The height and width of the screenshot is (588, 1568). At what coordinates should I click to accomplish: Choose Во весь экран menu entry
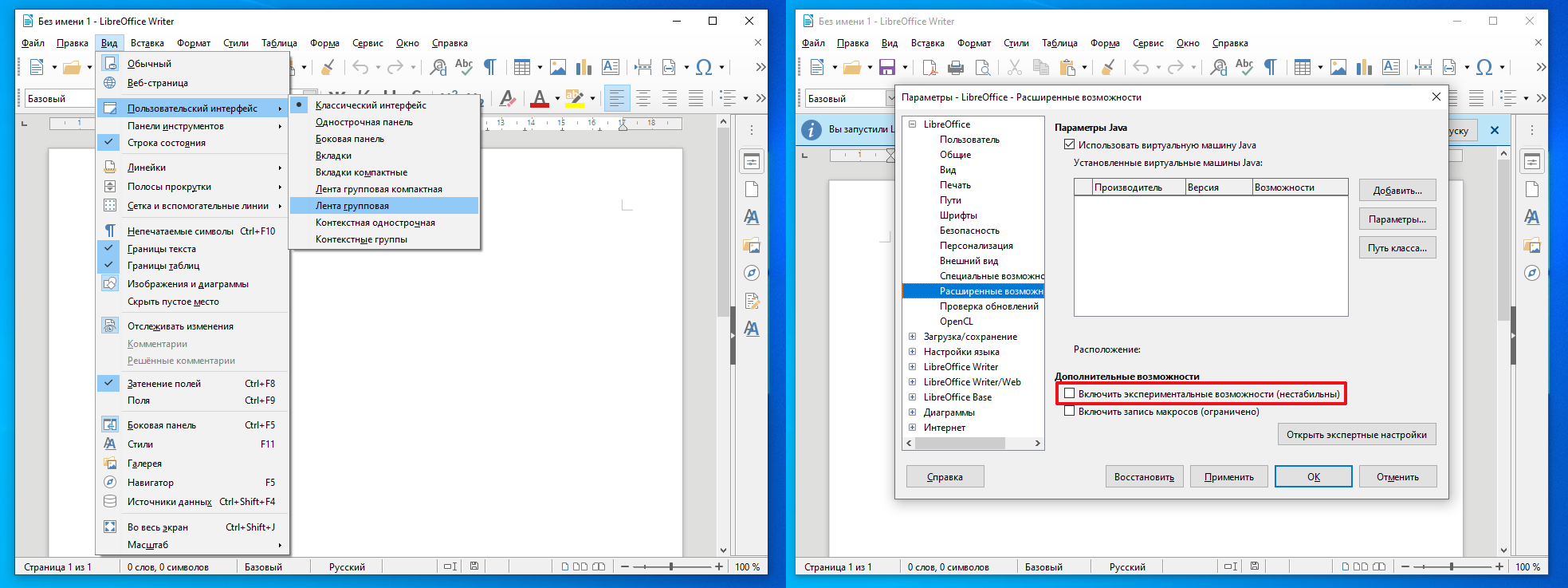coord(191,527)
